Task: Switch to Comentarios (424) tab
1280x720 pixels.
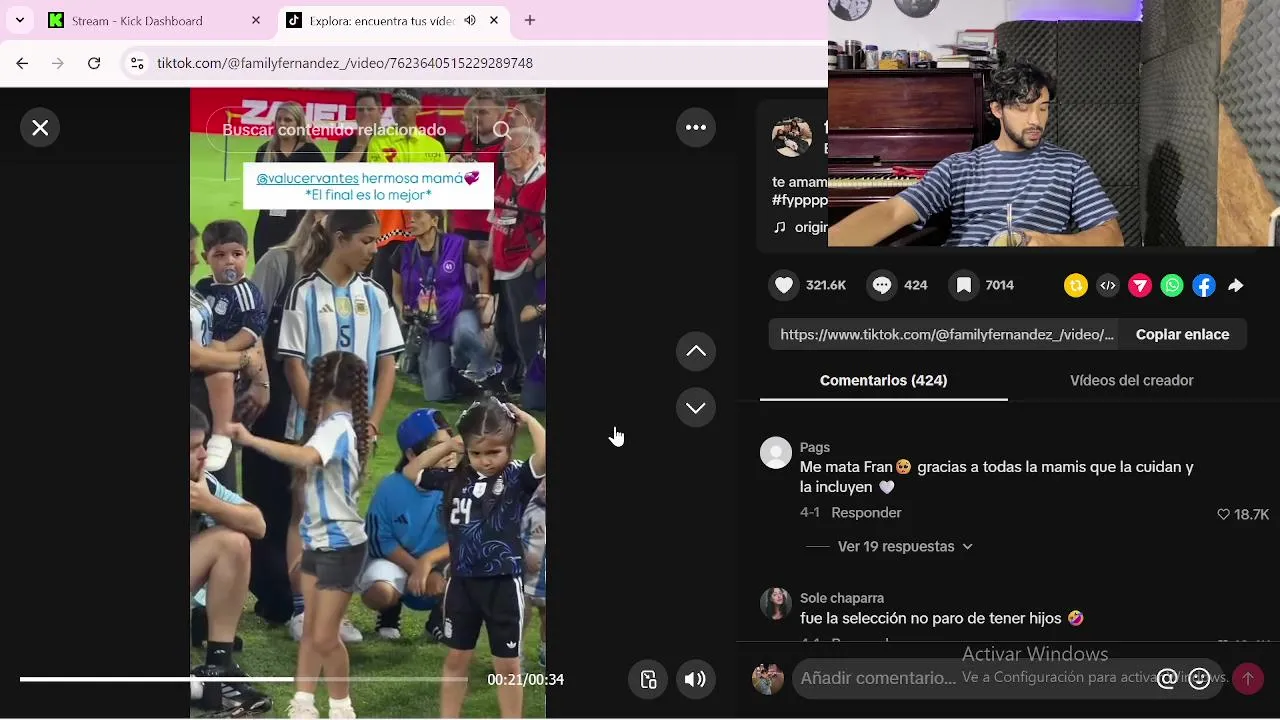Action: (883, 381)
